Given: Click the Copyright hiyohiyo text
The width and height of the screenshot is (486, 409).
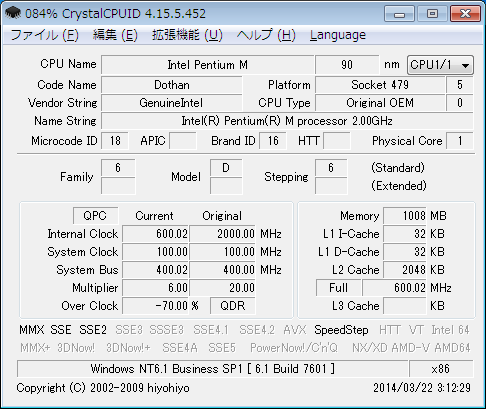Looking at the screenshot, I should coord(103,388).
